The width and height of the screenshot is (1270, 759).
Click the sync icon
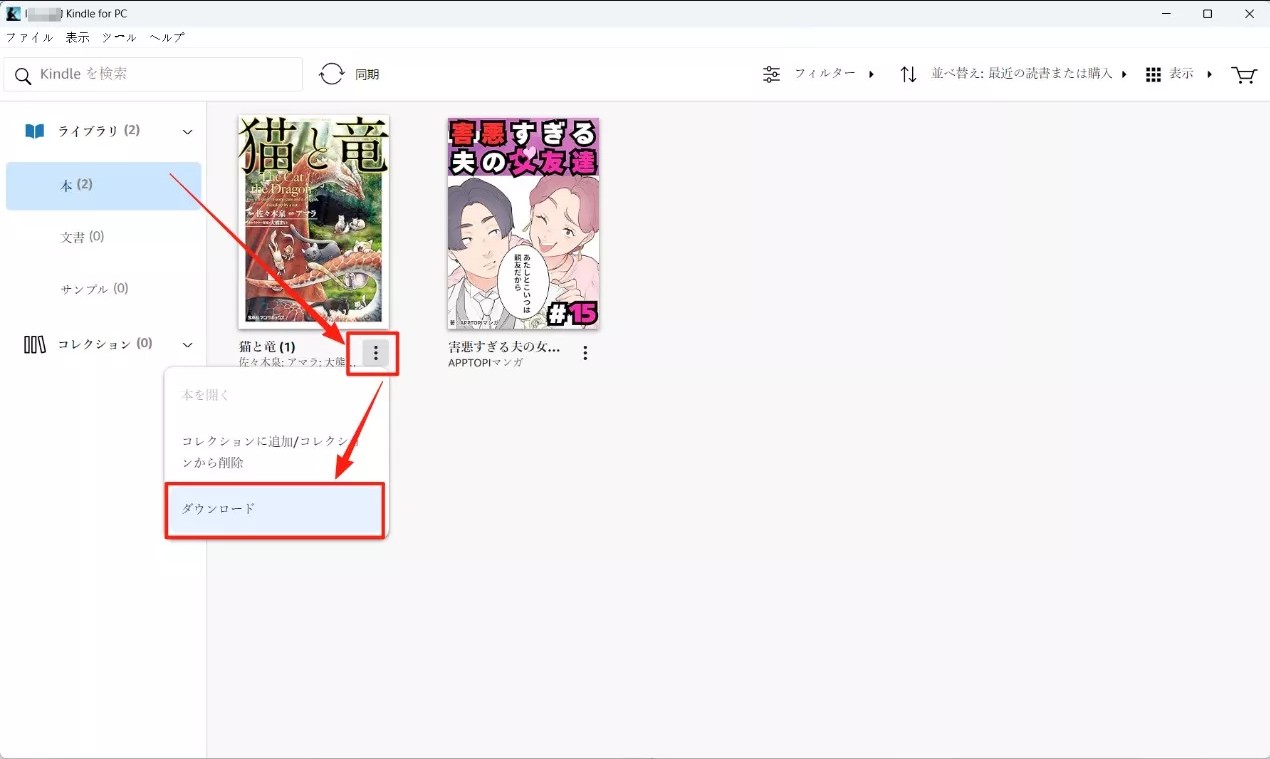[x=331, y=74]
